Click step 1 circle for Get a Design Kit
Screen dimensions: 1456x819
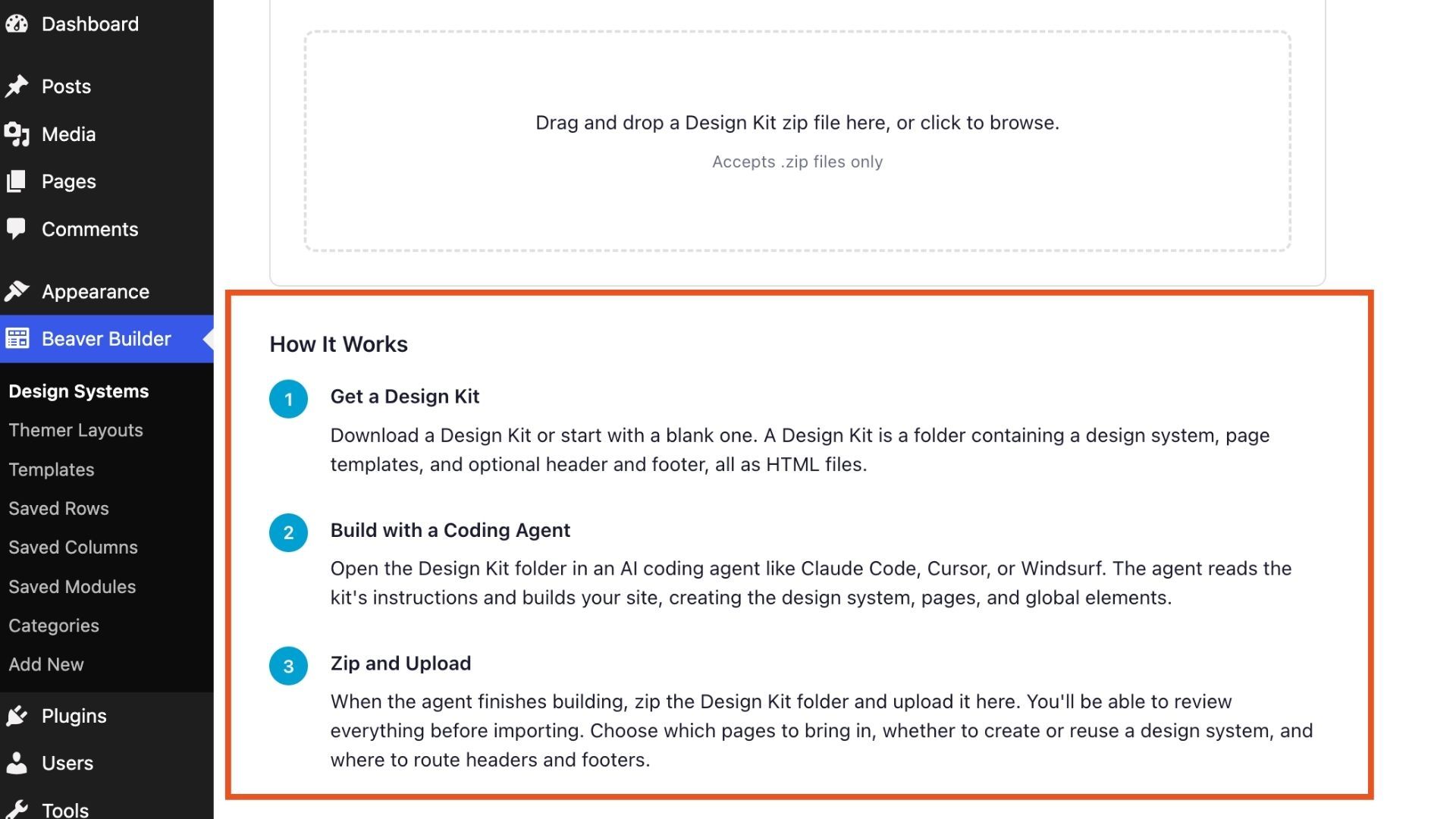click(288, 399)
